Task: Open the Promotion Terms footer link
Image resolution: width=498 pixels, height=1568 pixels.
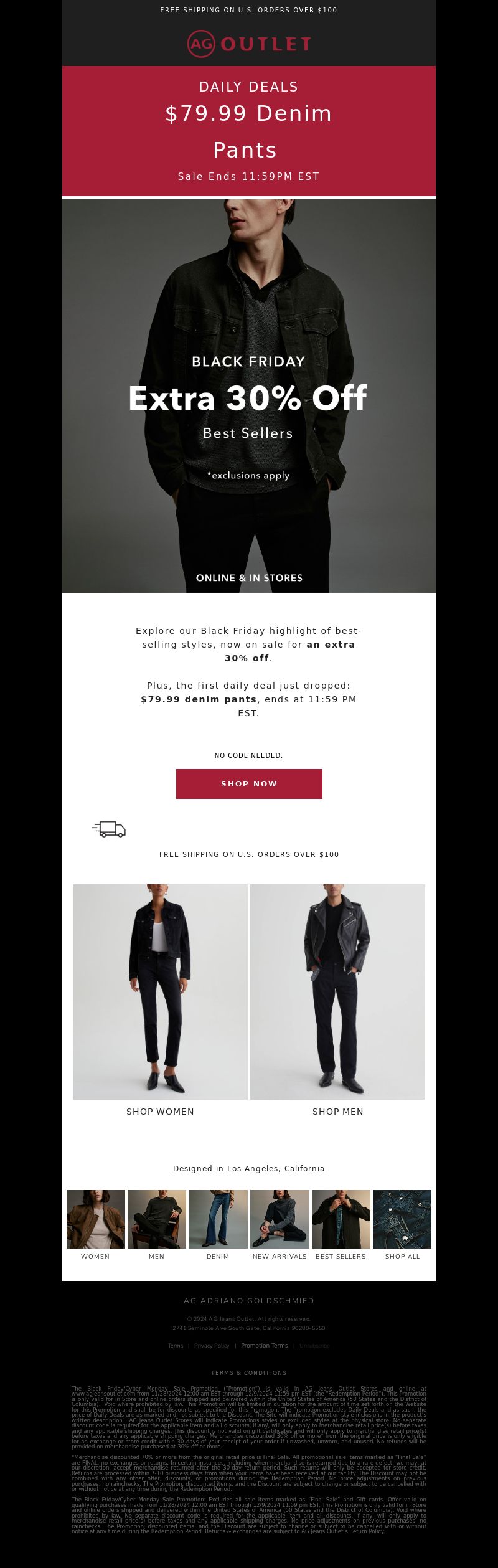Action: click(x=265, y=1345)
